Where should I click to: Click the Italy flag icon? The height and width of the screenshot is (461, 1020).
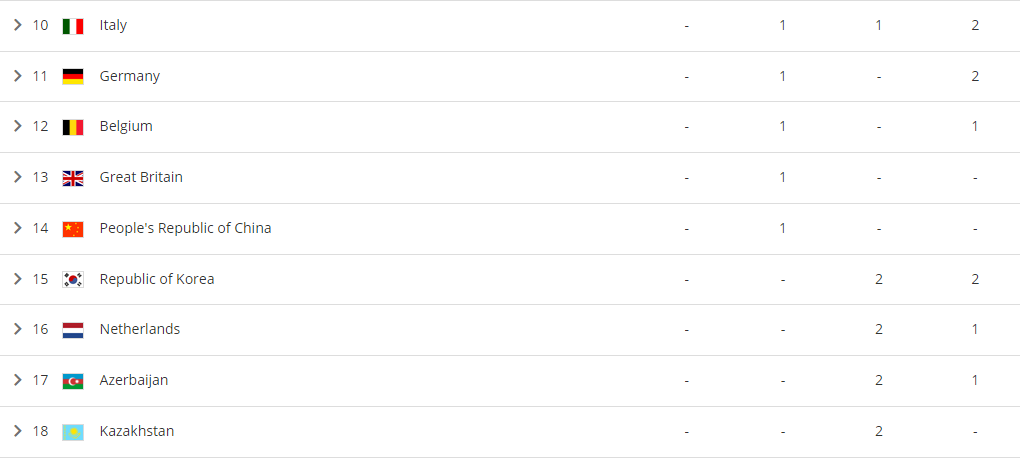(x=73, y=26)
